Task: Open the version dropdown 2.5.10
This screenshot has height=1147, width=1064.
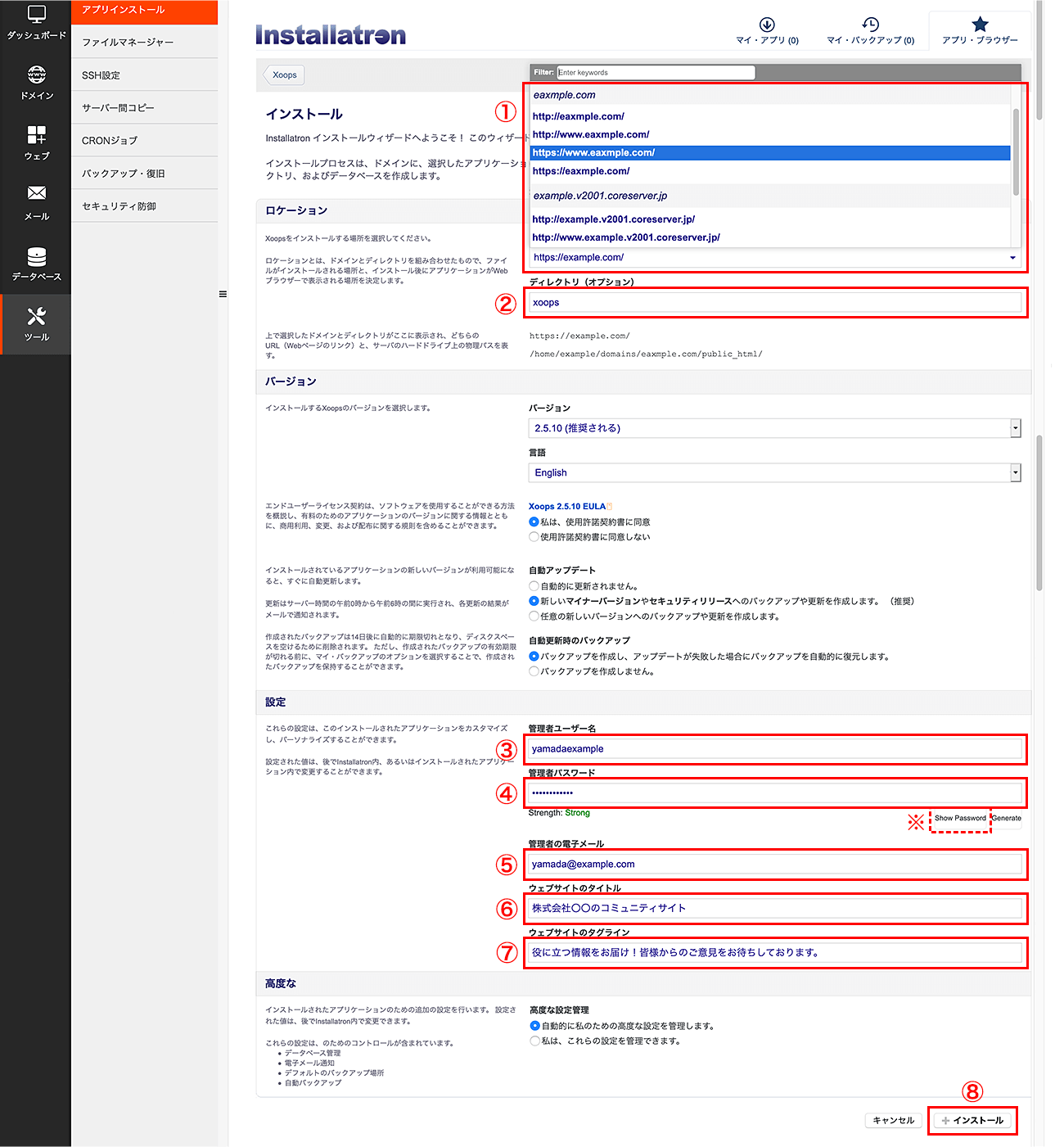Action: 774,428
